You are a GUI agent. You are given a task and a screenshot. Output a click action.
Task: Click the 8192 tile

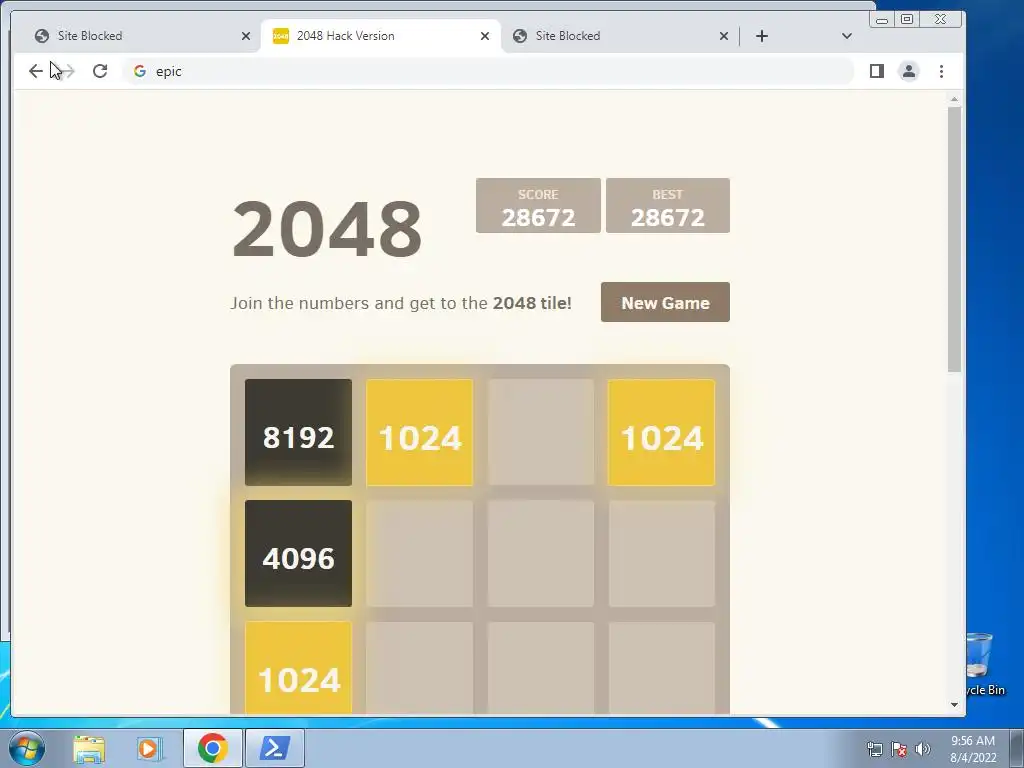point(298,432)
